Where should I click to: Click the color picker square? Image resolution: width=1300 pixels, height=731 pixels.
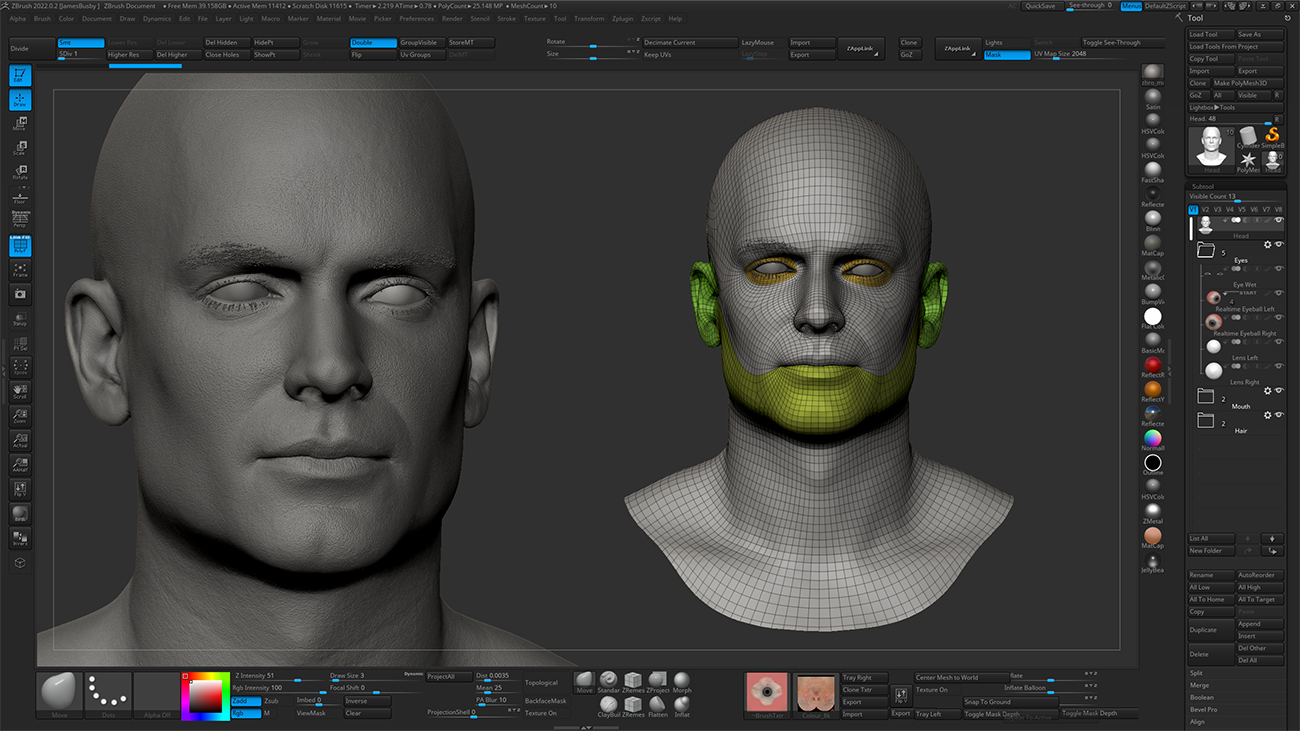pyautogui.click(x=206, y=695)
